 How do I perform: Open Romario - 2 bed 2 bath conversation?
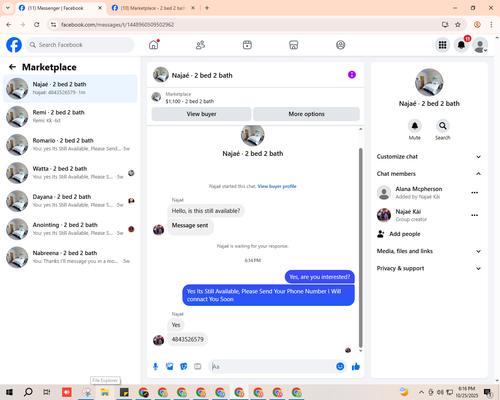(x=70, y=144)
